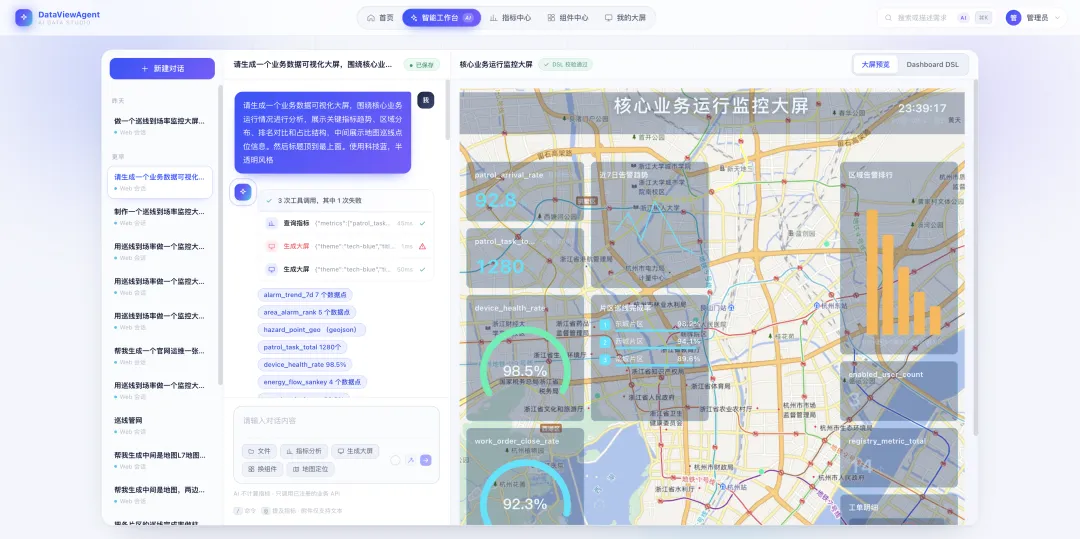Click the 新建对话 button
The height and width of the screenshot is (539, 1080).
[163, 69]
